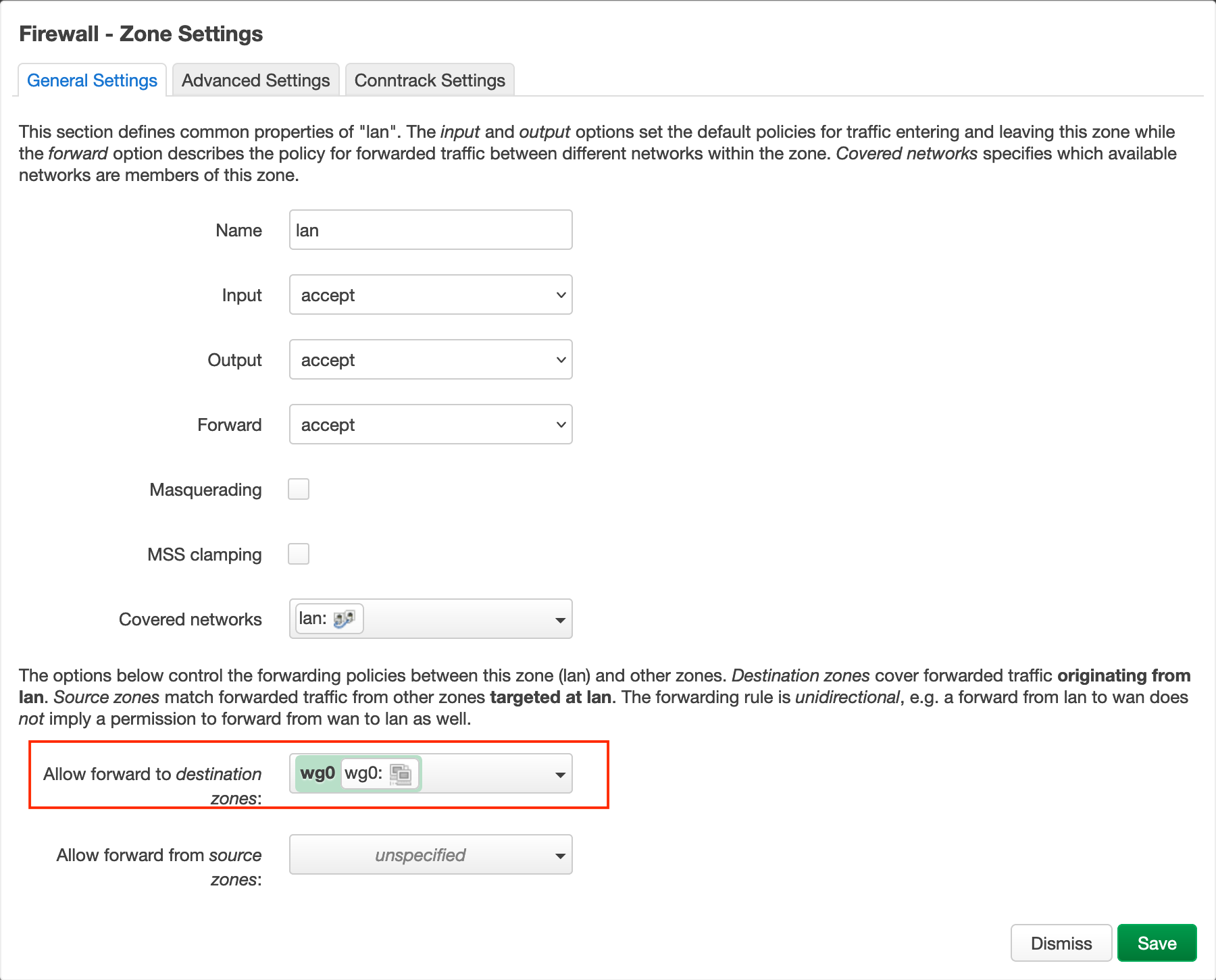The image size is (1216, 980).
Task: Click the wg0: network label in destination zones
Action: (363, 773)
